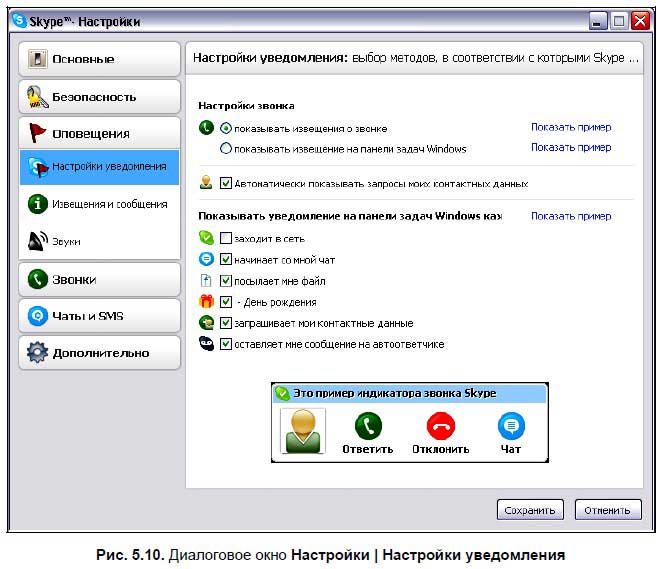Click contact icon beside Автоматически показывать запросы

206,183
